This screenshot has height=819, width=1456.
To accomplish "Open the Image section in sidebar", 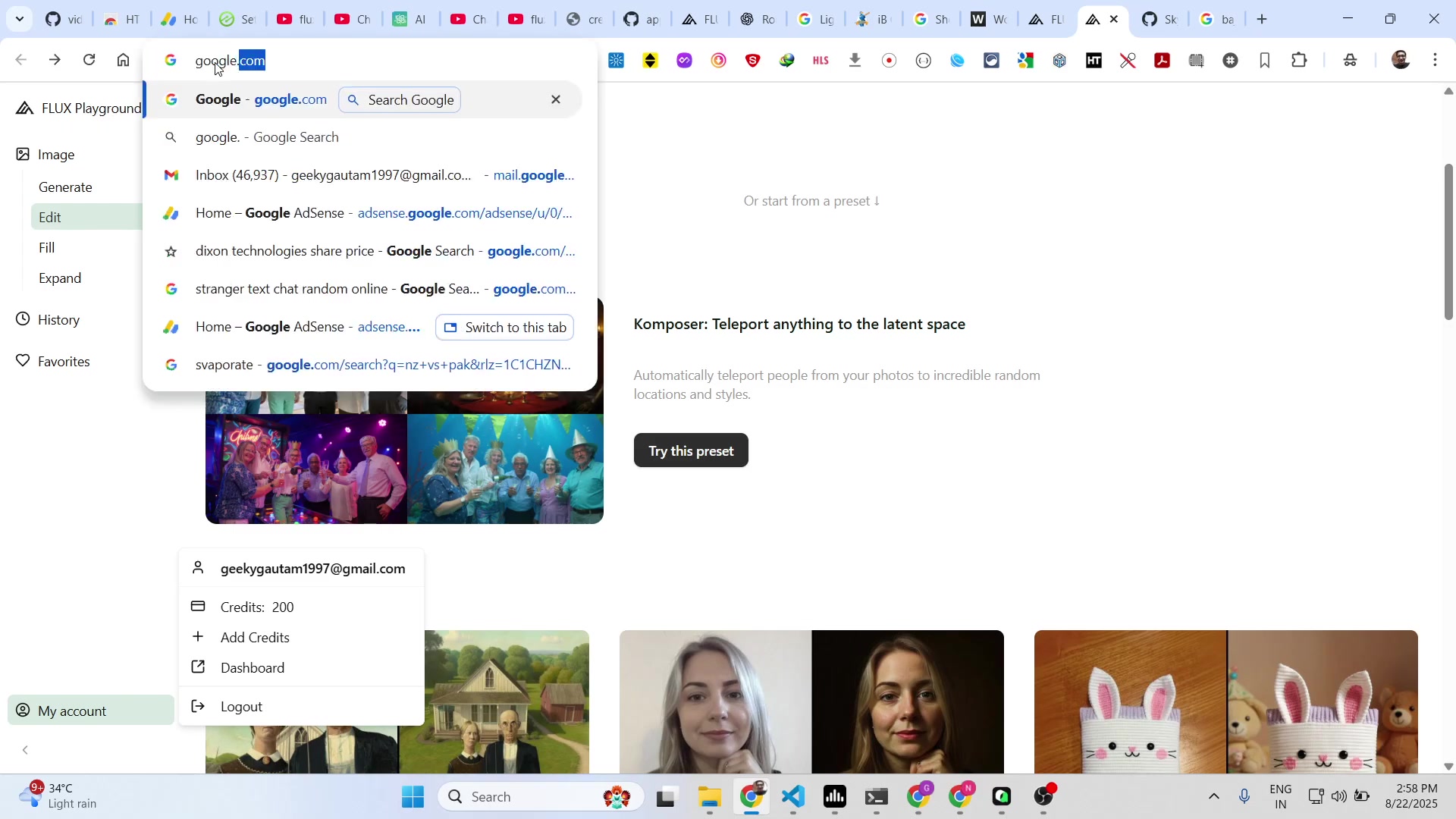I will click(x=45, y=155).
